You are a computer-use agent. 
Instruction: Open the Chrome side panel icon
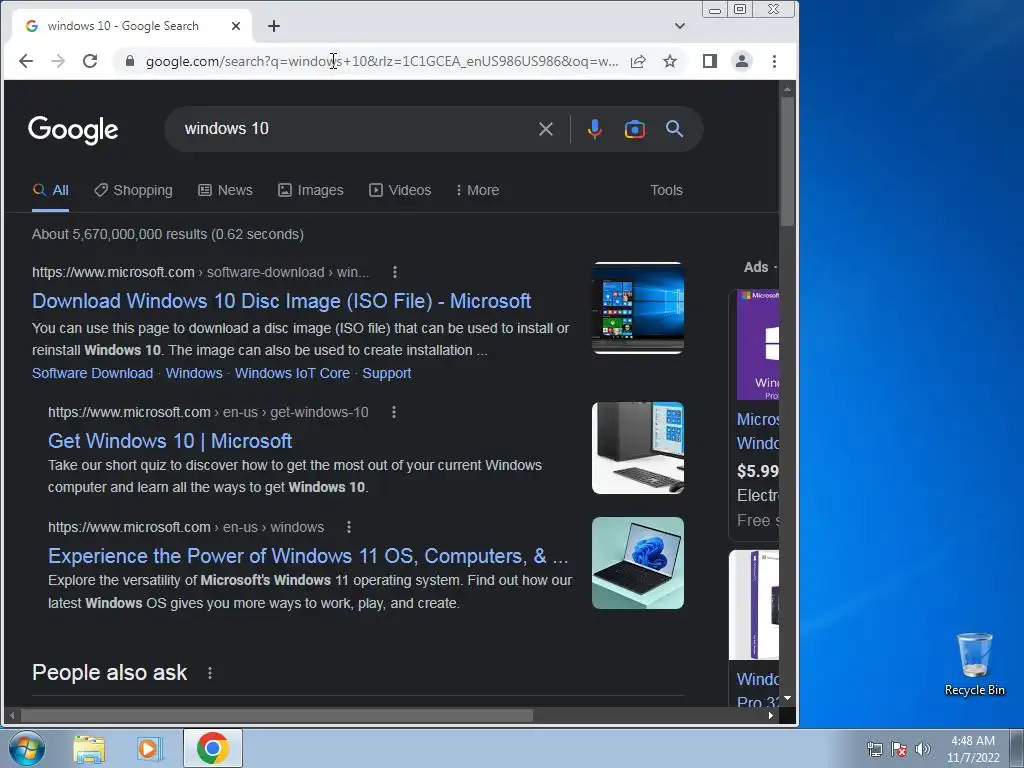[x=710, y=61]
